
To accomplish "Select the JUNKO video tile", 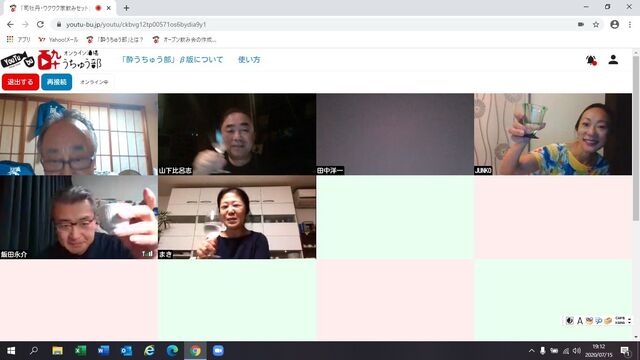I will point(553,134).
